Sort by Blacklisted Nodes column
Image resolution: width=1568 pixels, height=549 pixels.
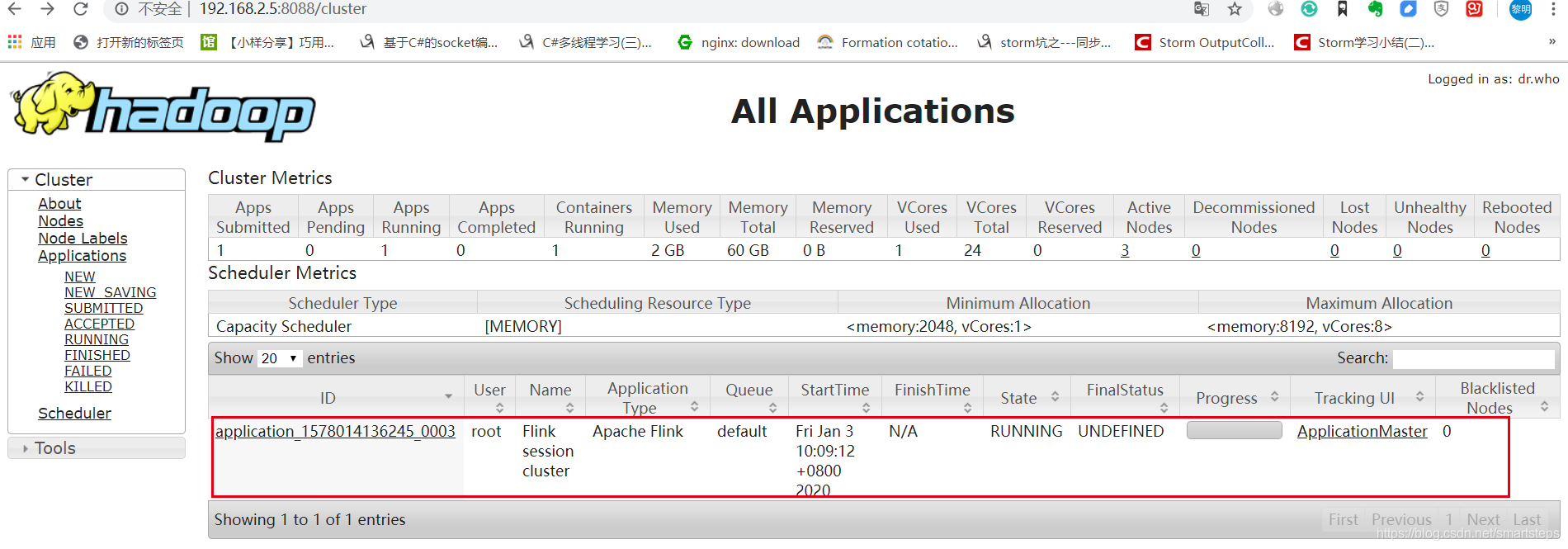(1498, 398)
